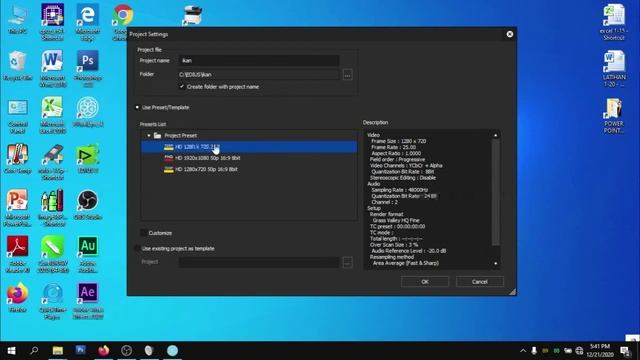
Task: Launch Microsoft Excel desktop shortcut
Action: point(52,115)
